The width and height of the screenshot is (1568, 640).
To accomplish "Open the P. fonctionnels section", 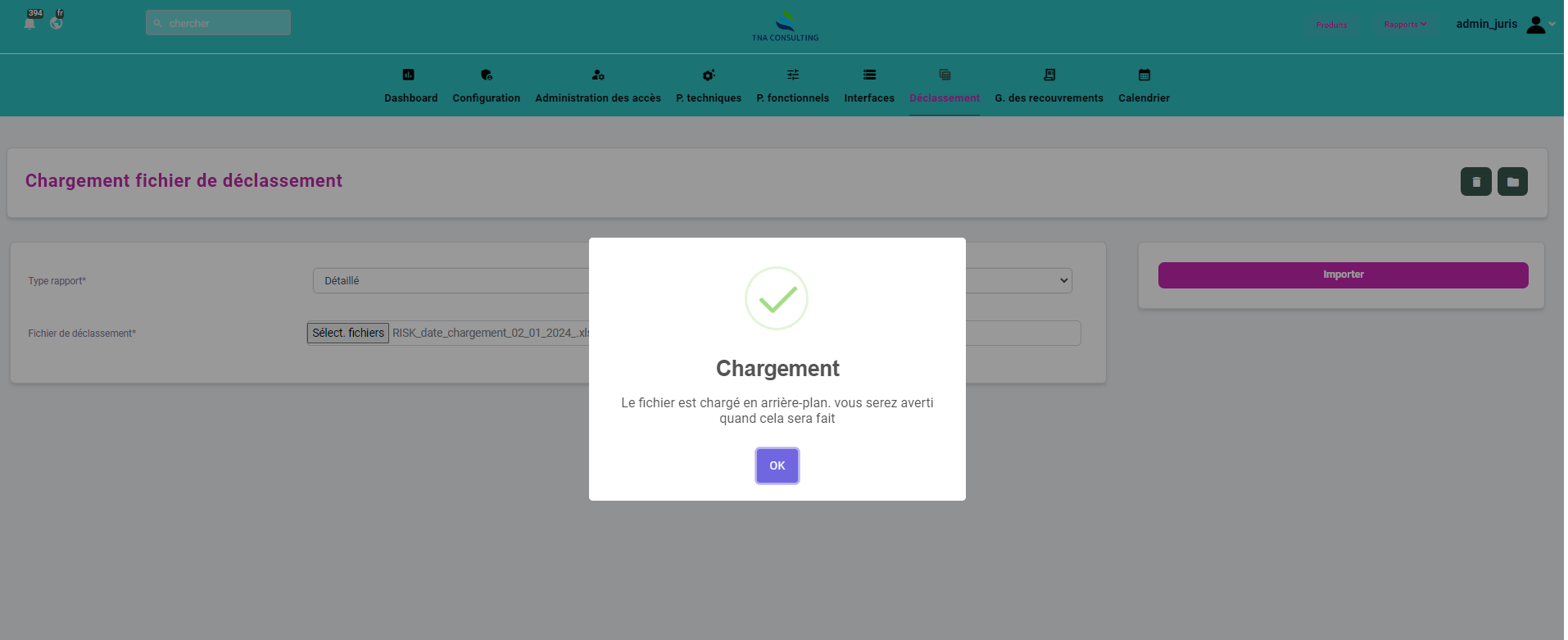I will pos(792,86).
